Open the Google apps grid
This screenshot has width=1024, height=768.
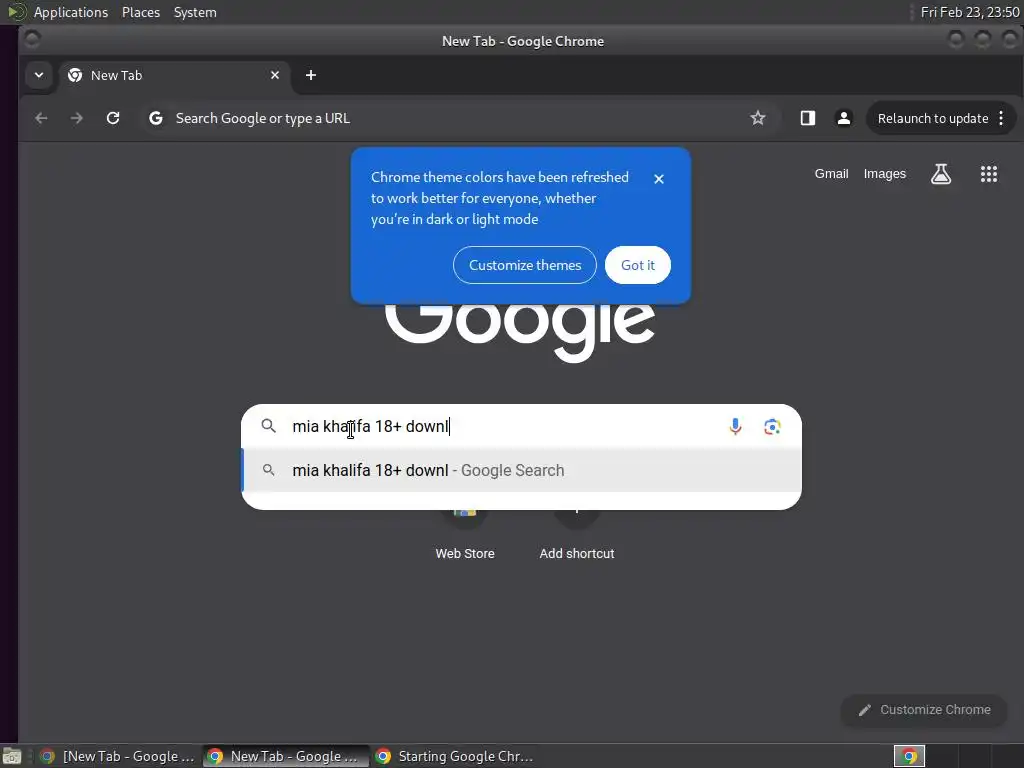(x=989, y=174)
